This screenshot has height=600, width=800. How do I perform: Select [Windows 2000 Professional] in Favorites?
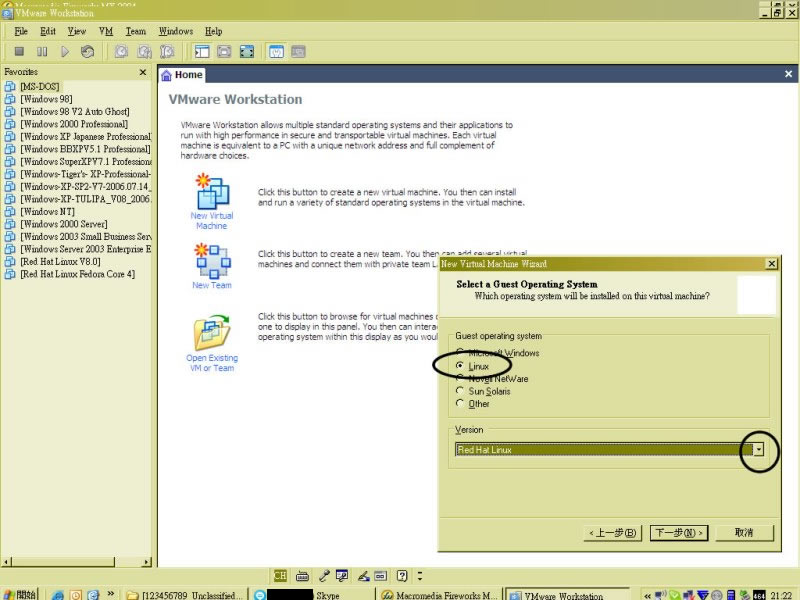point(73,124)
